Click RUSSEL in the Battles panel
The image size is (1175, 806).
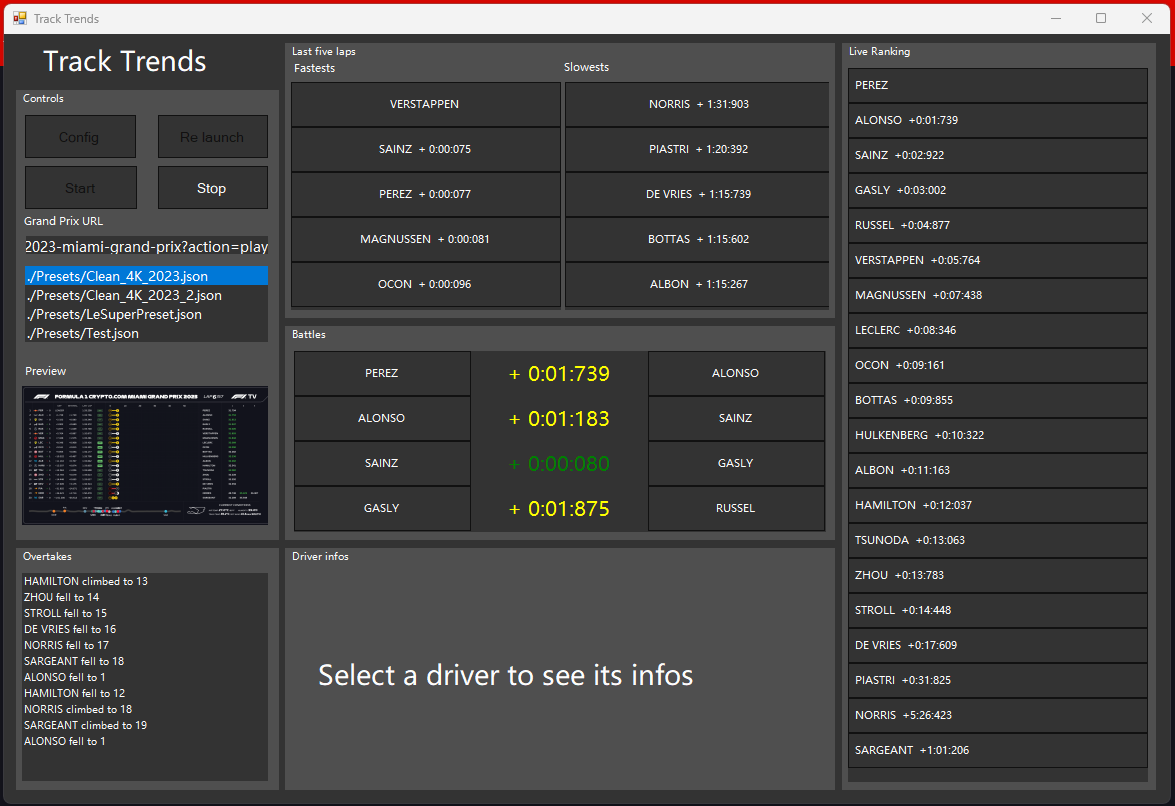[736, 508]
